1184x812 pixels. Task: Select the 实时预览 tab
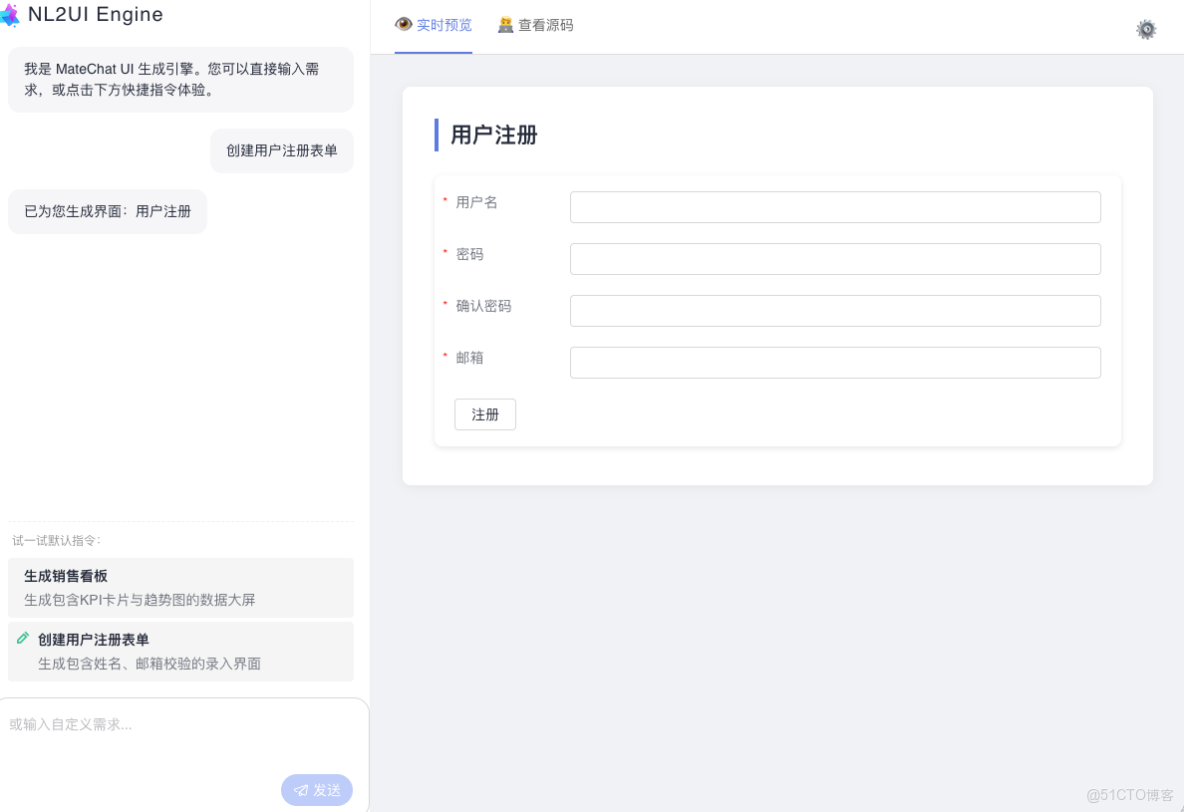pos(433,25)
